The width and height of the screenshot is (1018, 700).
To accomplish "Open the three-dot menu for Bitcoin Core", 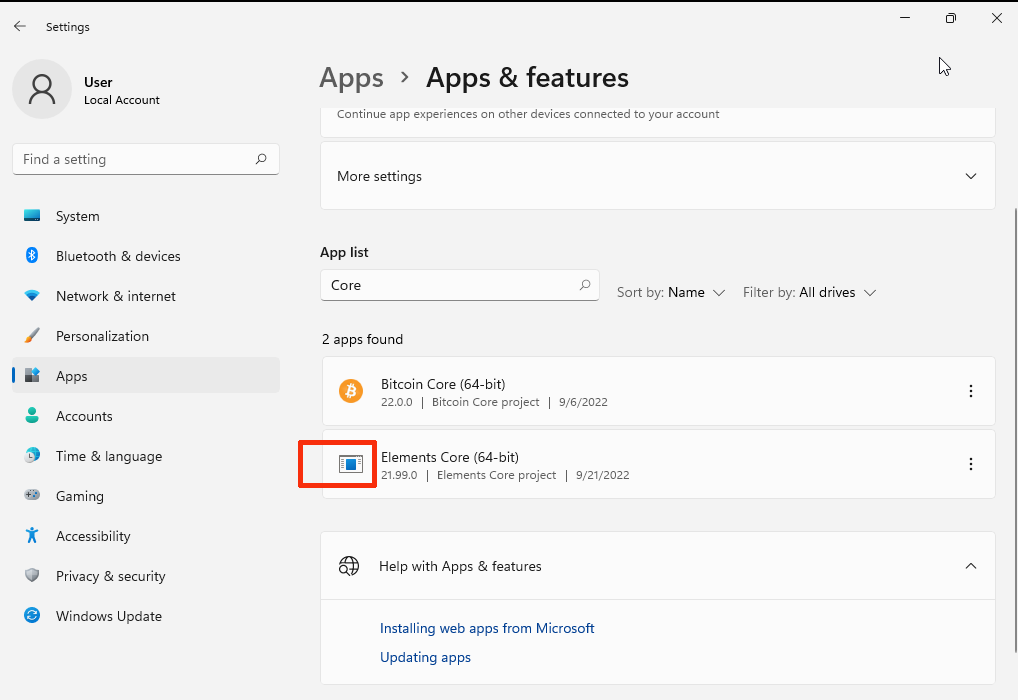I will [971, 391].
